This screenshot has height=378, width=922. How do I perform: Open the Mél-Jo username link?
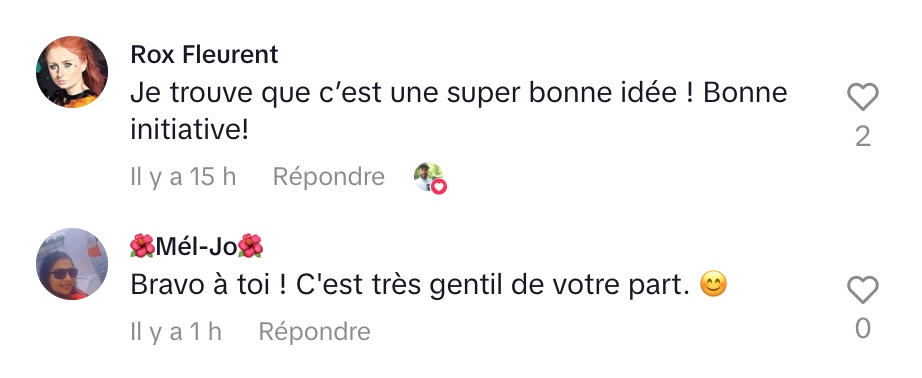click(196, 246)
